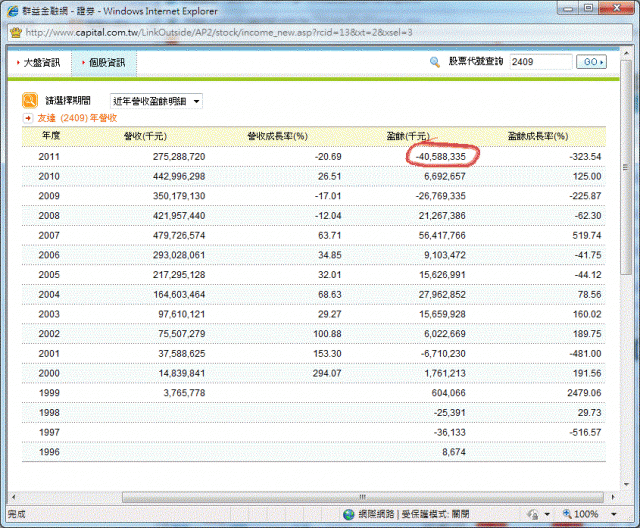
Task: Click the site favicon in address bar
Action: (x=16, y=32)
